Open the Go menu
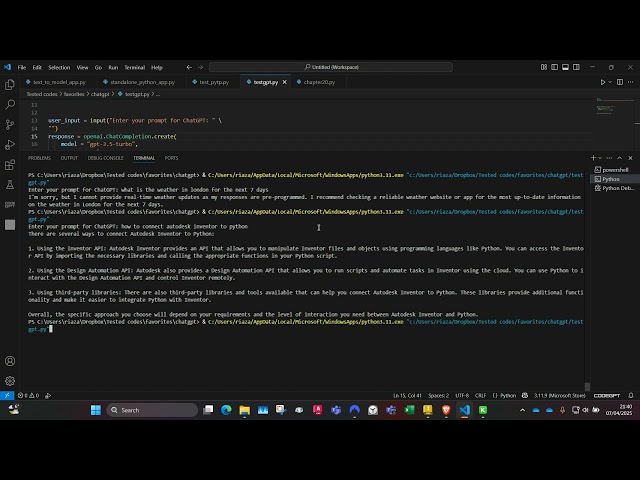The height and width of the screenshot is (480, 640). (x=98, y=67)
